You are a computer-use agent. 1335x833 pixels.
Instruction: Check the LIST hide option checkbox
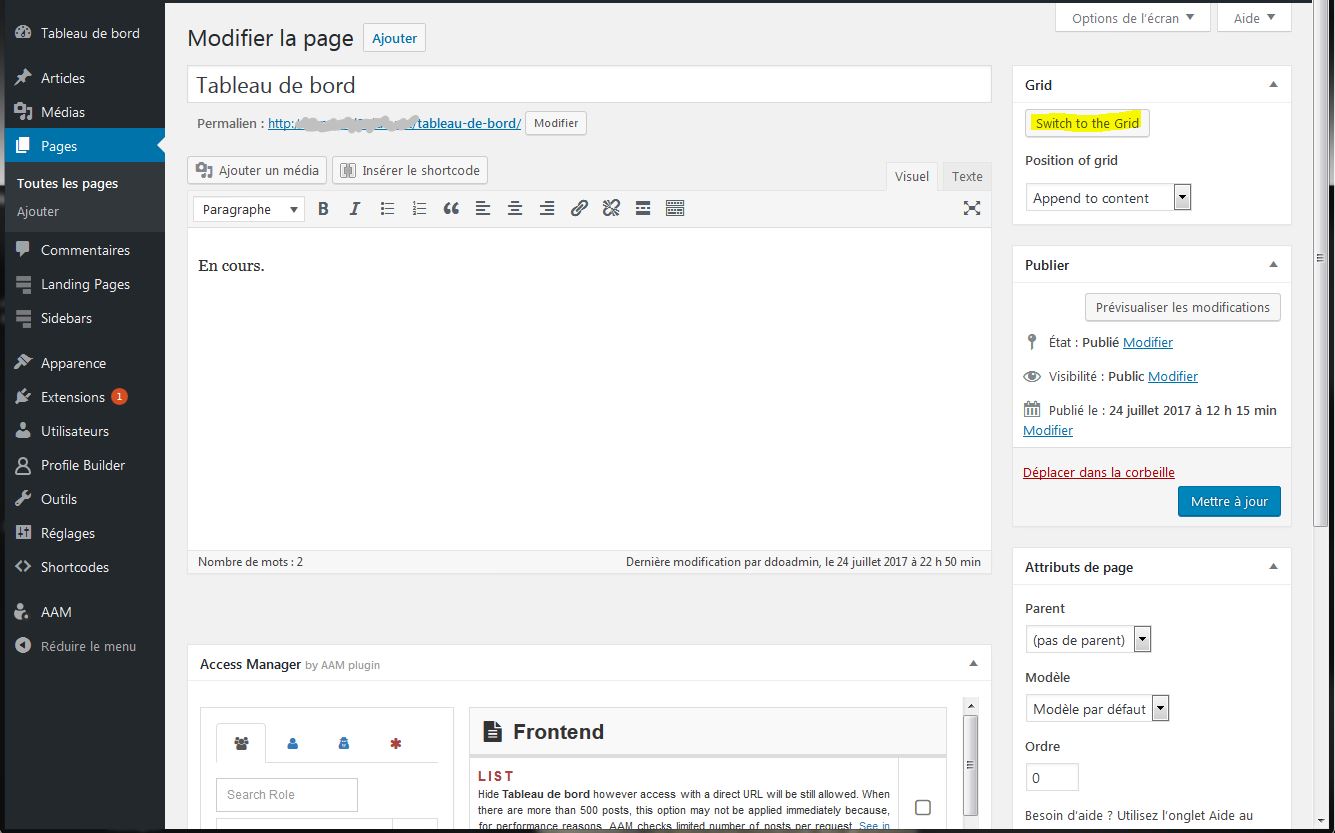922,807
